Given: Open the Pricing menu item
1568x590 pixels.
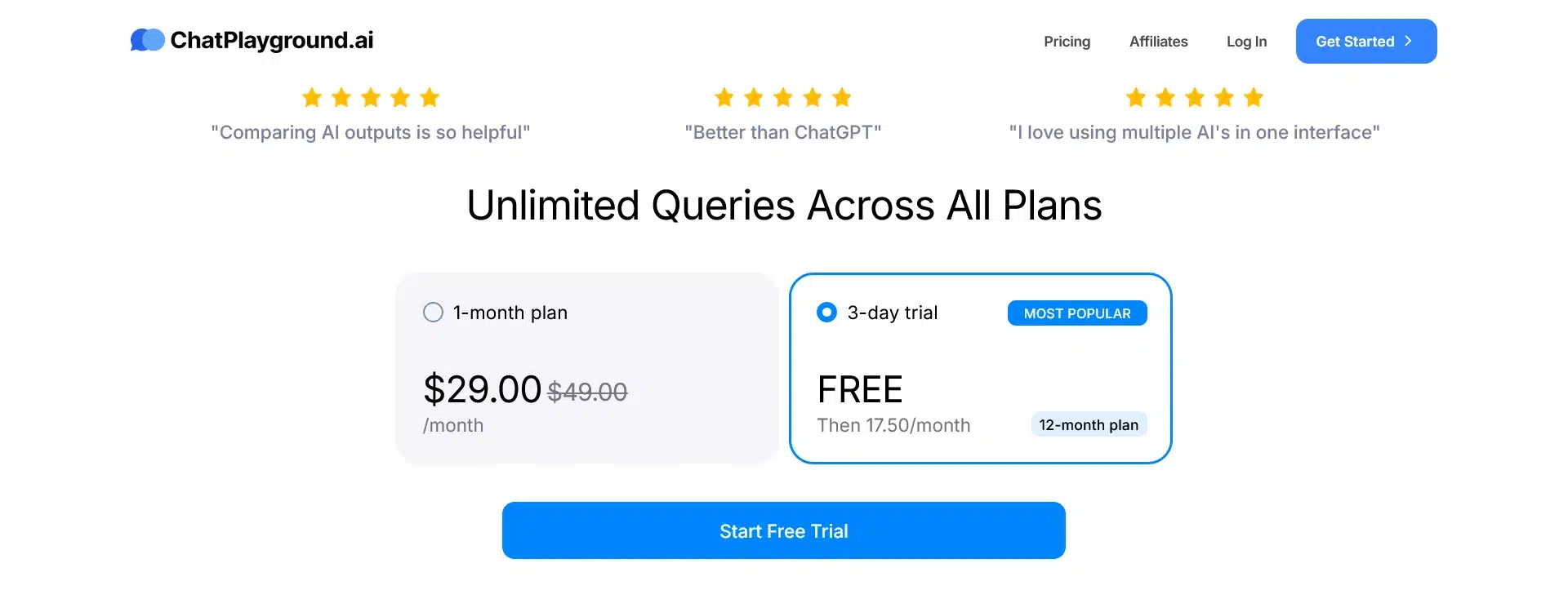Looking at the screenshot, I should pyautogui.click(x=1067, y=41).
